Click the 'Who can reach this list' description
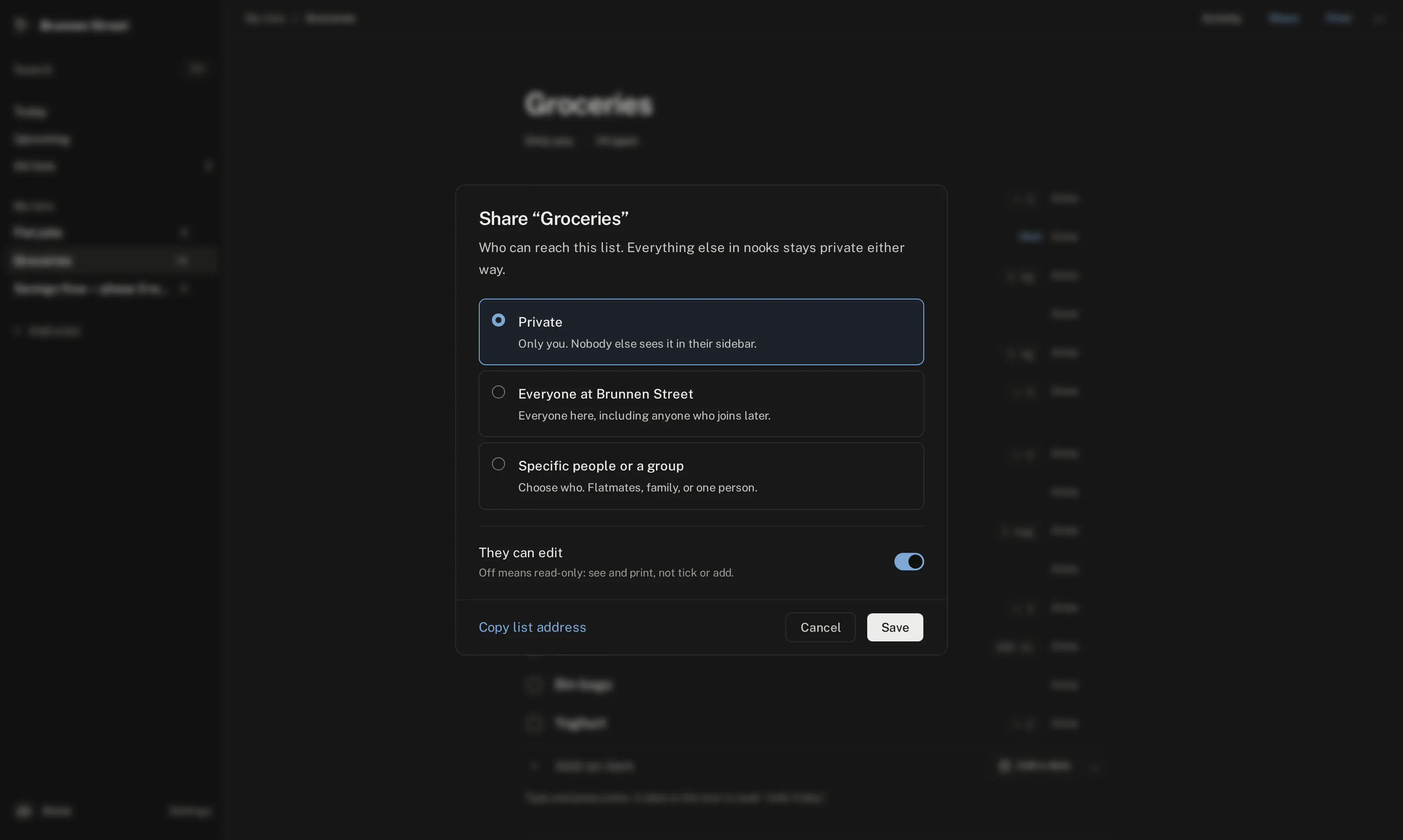 [691, 258]
